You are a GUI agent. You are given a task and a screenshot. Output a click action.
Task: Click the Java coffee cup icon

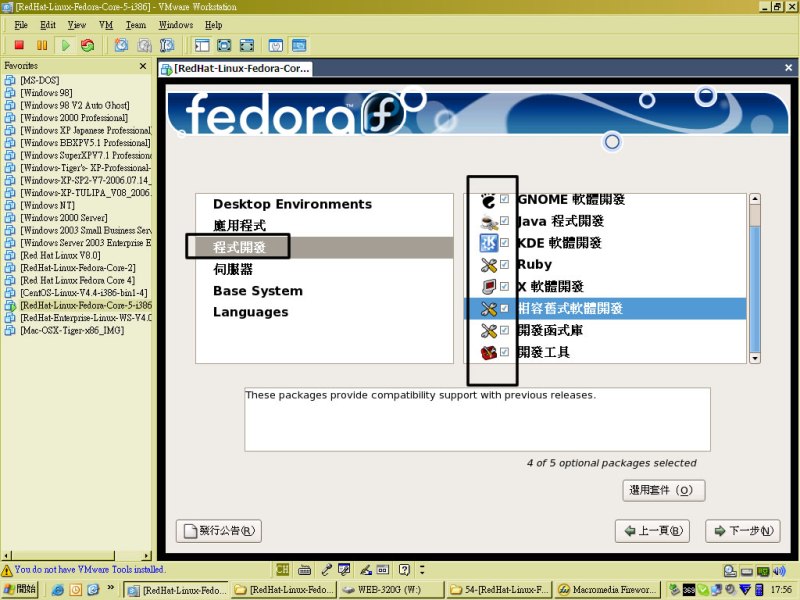pyautogui.click(x=488, y=221)
